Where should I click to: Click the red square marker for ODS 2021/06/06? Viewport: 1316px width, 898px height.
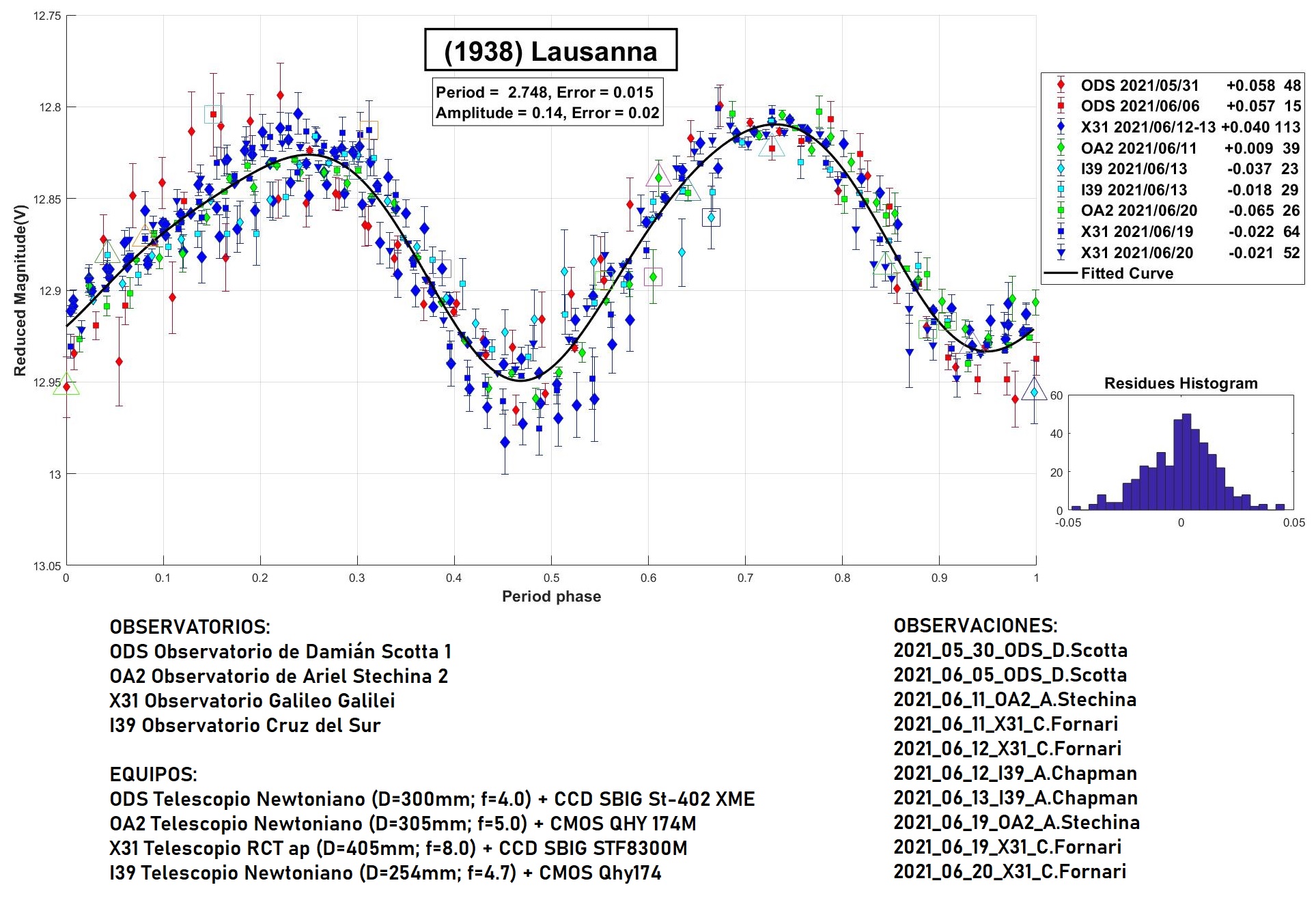(x=1061, y=106)
